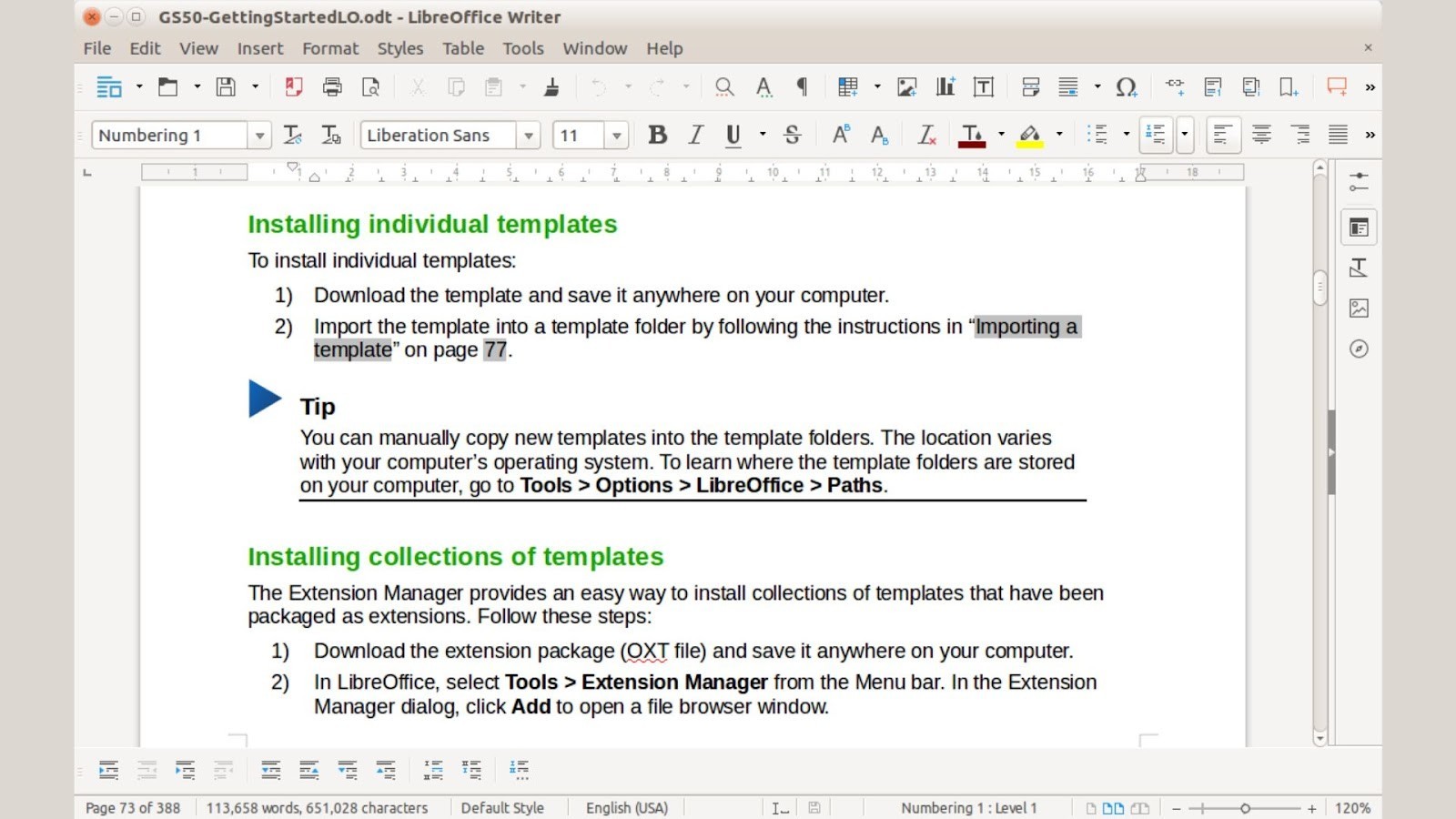Open Print Preview from the toolbar
Screen dimensions: 1456x819
coord(371,86)
